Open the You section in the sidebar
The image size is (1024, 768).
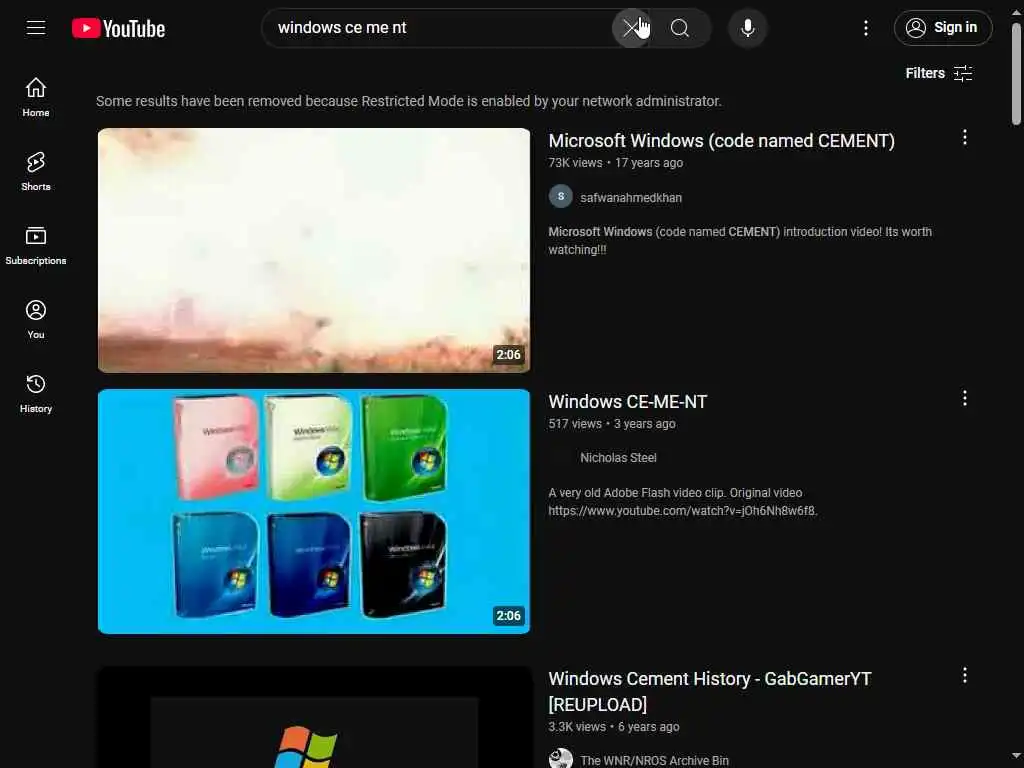[x=36, y=319]
